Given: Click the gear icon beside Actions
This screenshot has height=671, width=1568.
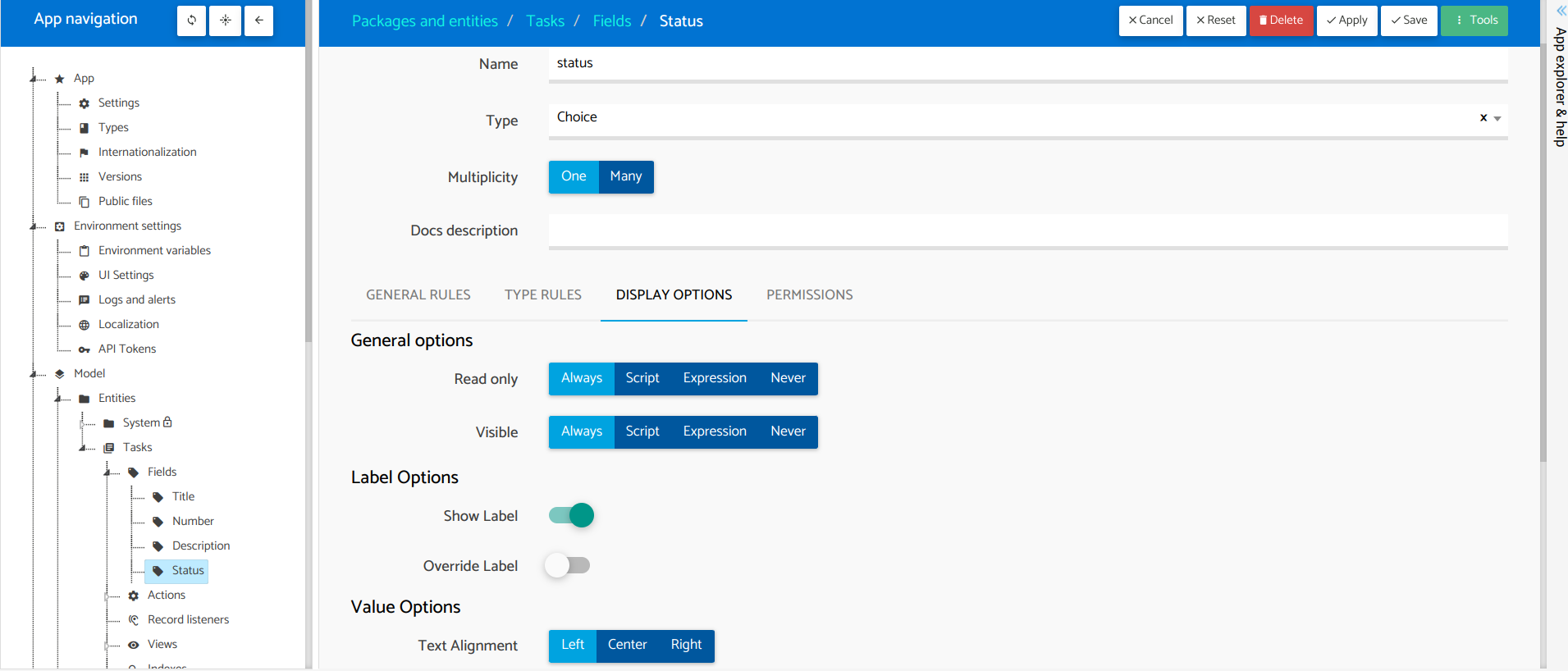Looking at the screenshot, I should (x=134, y=596).
